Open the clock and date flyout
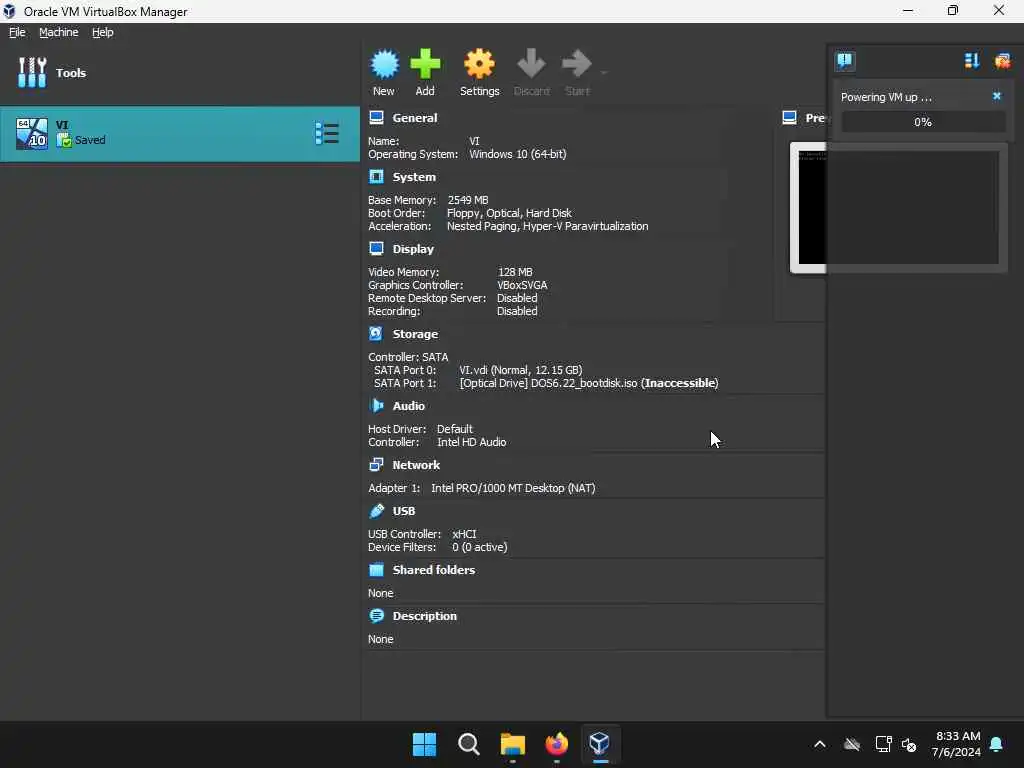This screenshot has width=1024, height=768. pyautogui.click(x=957, y=744)
